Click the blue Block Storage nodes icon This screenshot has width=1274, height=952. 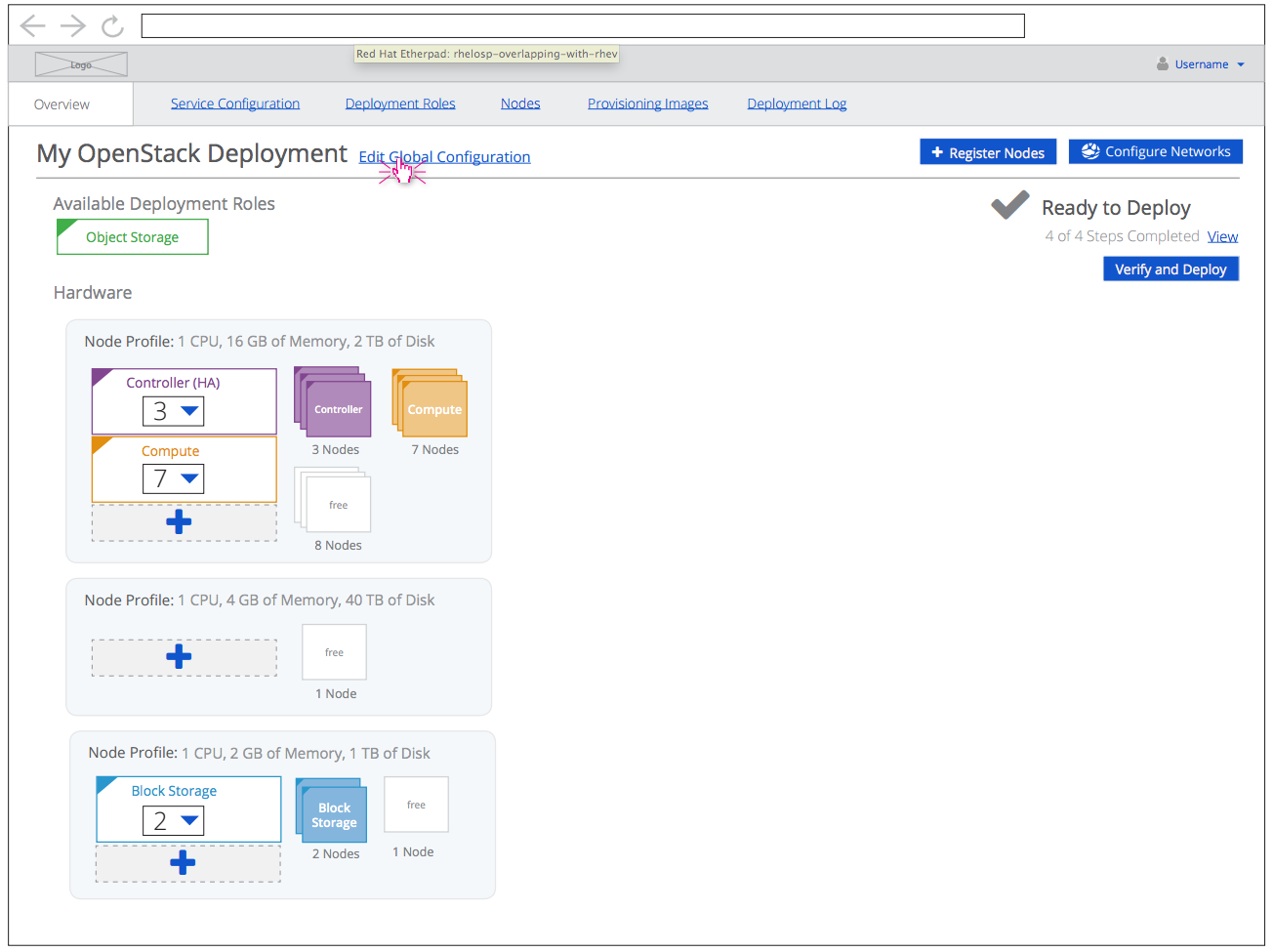tap(332, 810)
